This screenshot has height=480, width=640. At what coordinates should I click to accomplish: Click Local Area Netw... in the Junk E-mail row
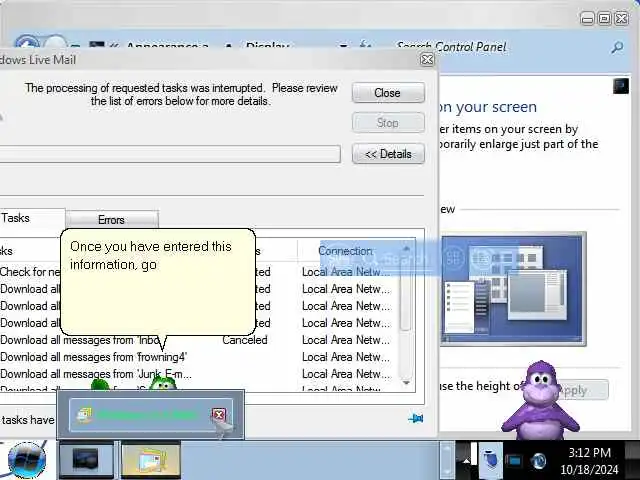[346, 374]
